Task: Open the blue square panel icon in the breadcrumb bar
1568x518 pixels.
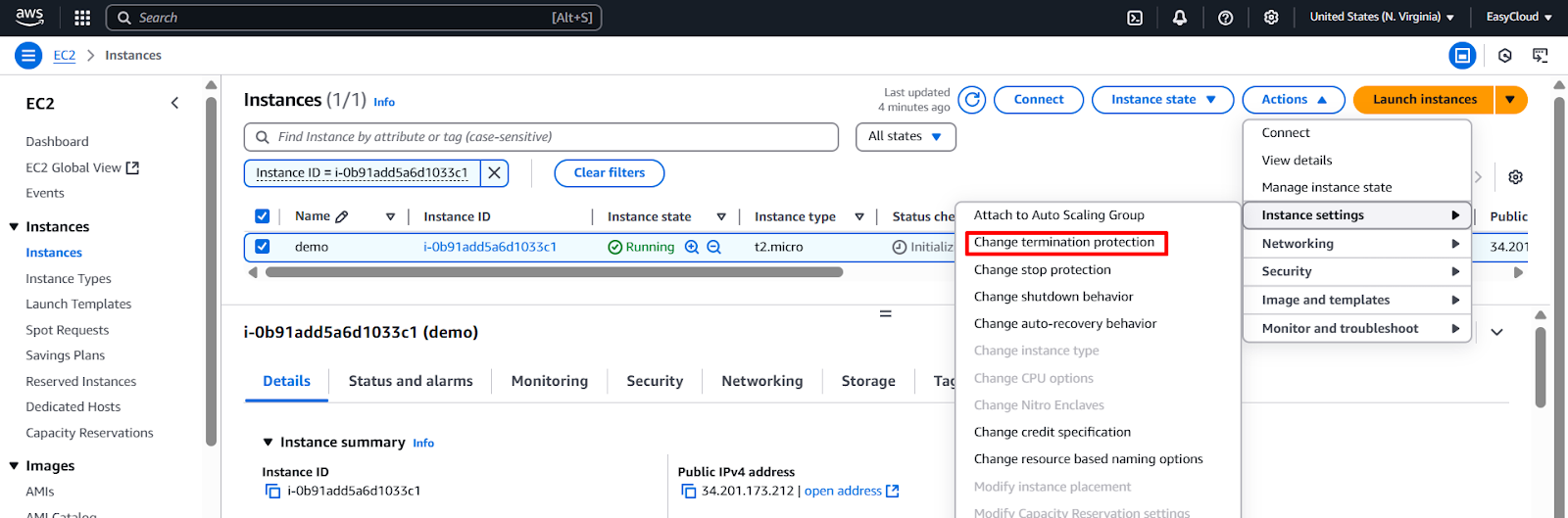Action: (x=1462, y=56)
